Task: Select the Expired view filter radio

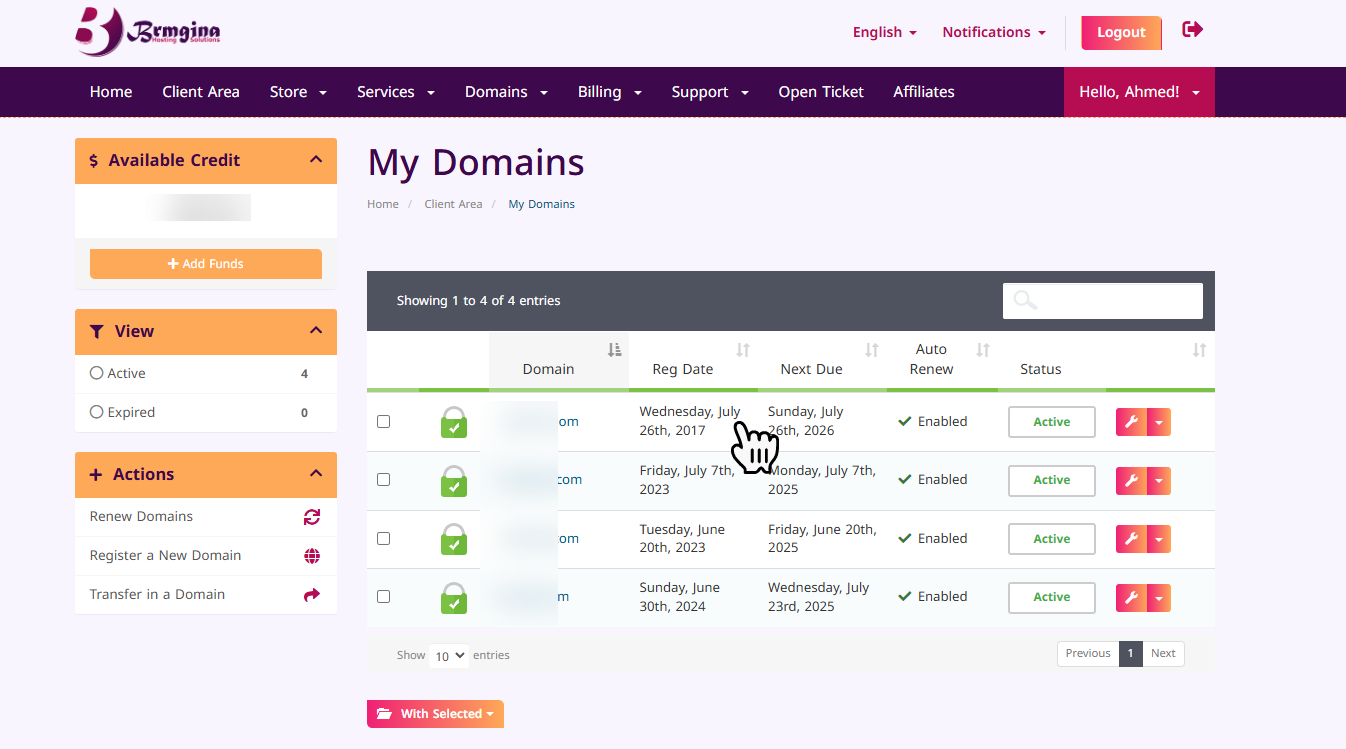Action: (97, 412)
